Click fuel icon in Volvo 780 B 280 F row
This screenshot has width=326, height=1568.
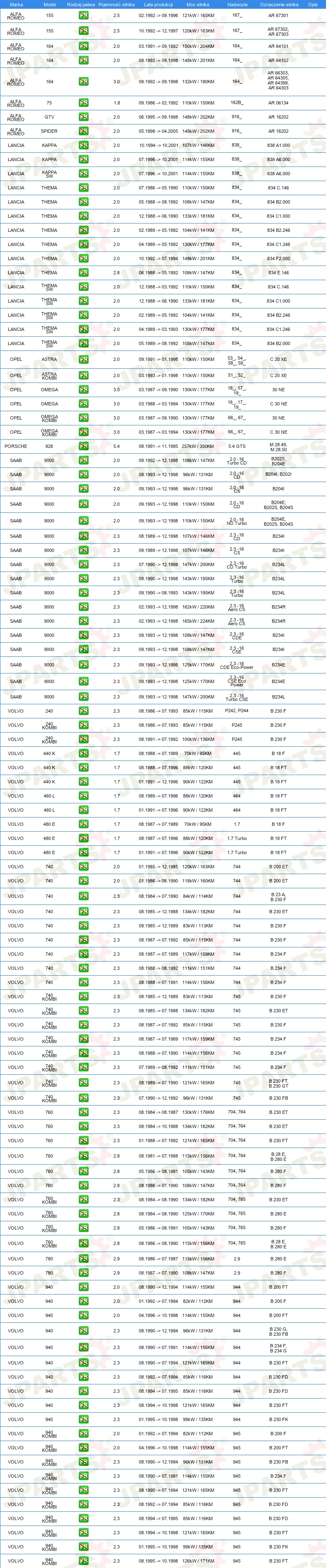tap(83, 1273)
